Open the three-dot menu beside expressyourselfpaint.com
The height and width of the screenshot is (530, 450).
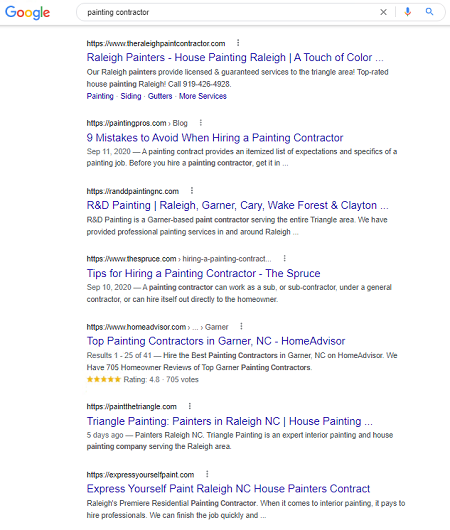coord(207,474)
